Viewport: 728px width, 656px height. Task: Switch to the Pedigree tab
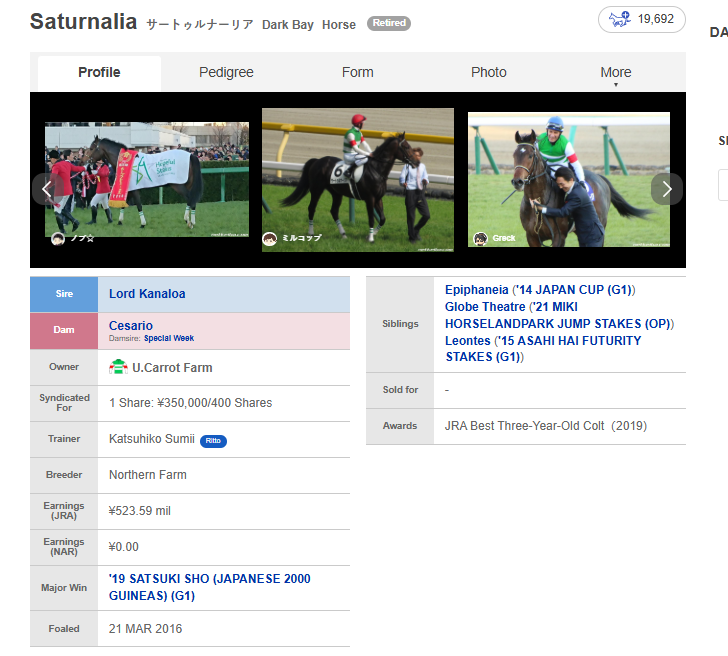226,73
